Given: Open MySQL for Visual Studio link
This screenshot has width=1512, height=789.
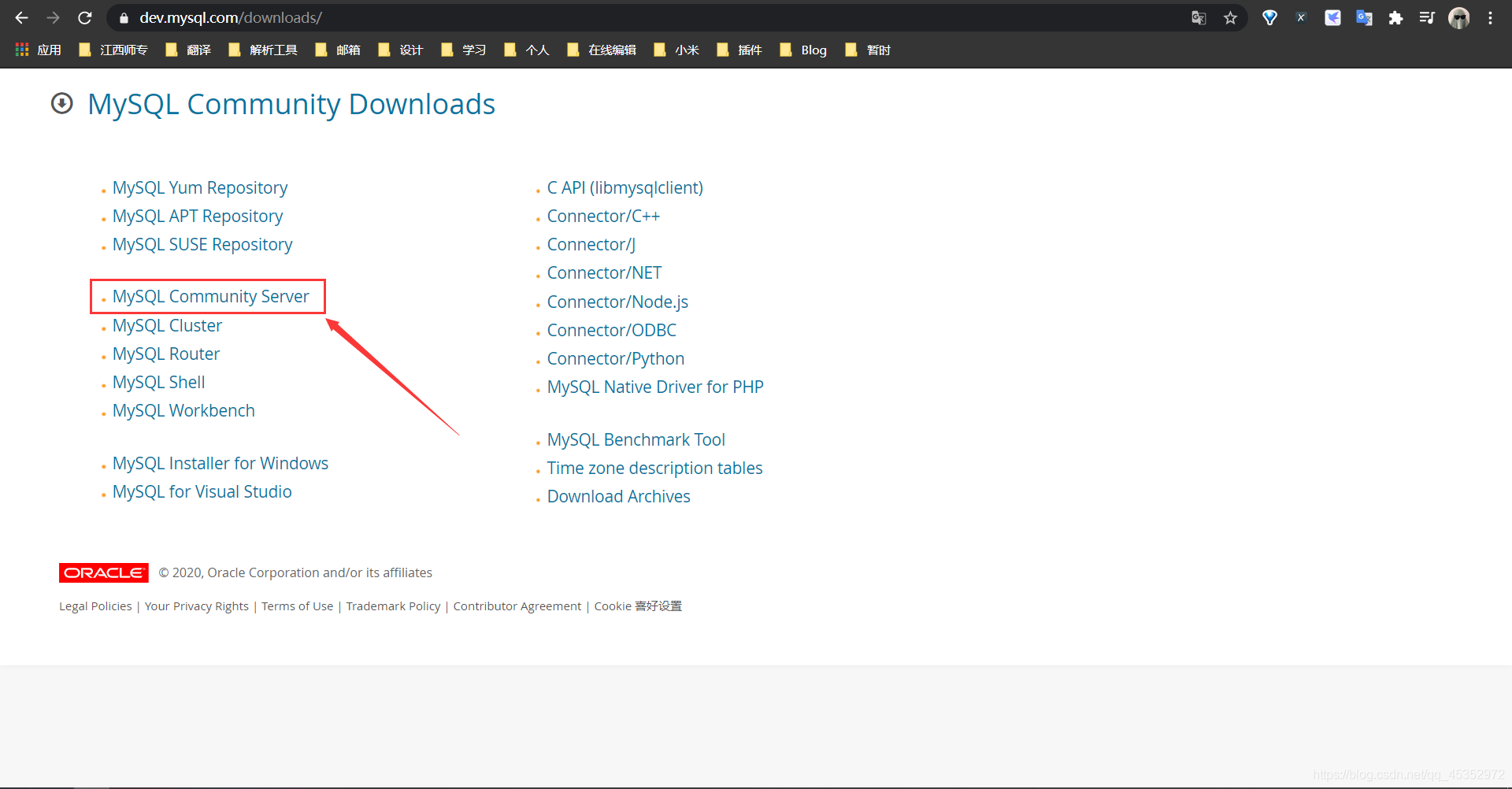Looking at the screenshot, I should 202,491.
